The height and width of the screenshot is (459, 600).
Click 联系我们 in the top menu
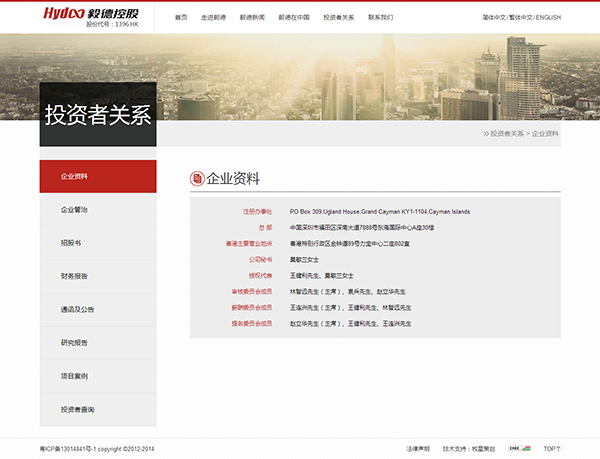coord(381,17)
